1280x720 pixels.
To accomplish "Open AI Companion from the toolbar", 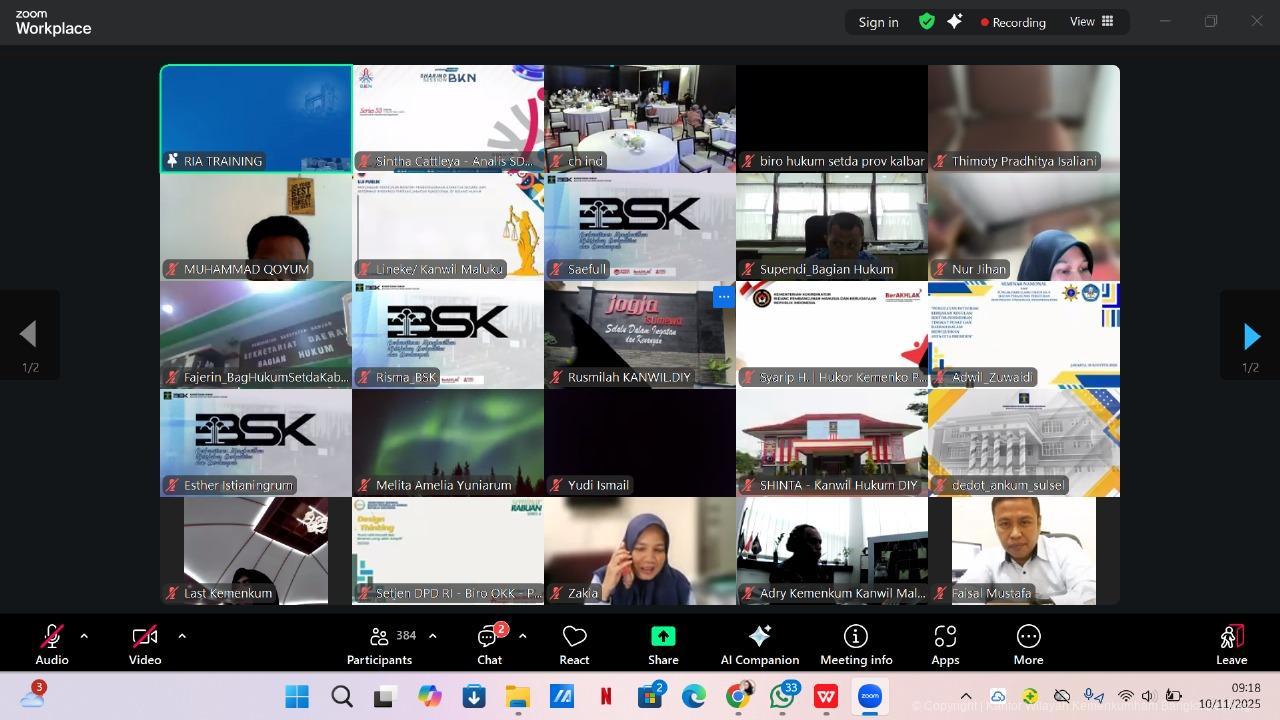I will (x=759, y=644).
